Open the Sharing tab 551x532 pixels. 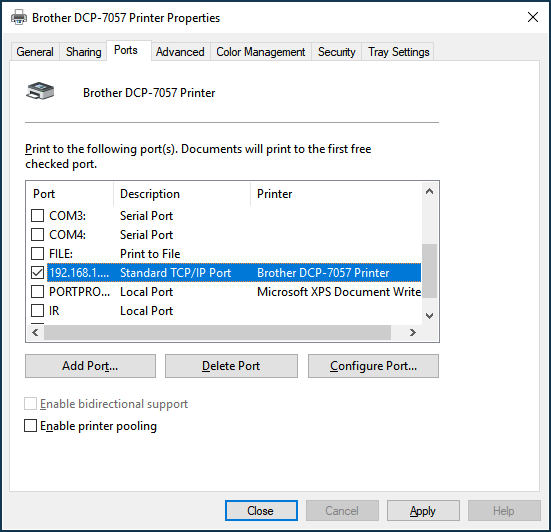coord(84,52)
